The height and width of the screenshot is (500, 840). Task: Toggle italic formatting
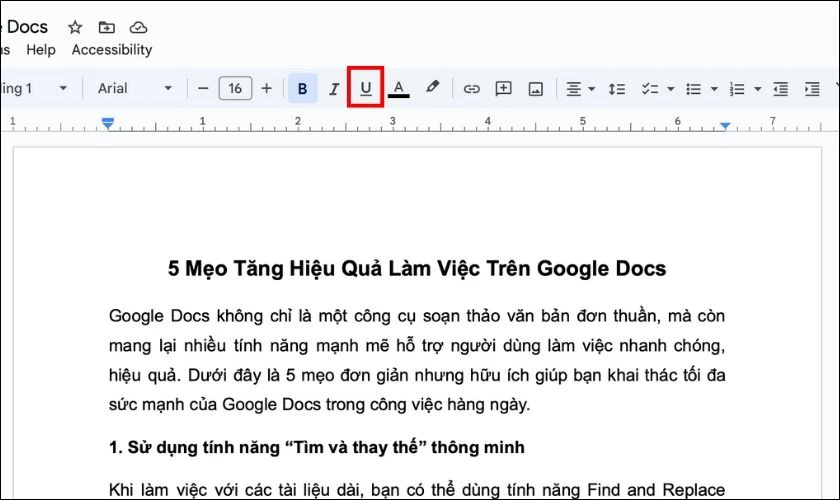pyautogui.click(x=334, y=88)
